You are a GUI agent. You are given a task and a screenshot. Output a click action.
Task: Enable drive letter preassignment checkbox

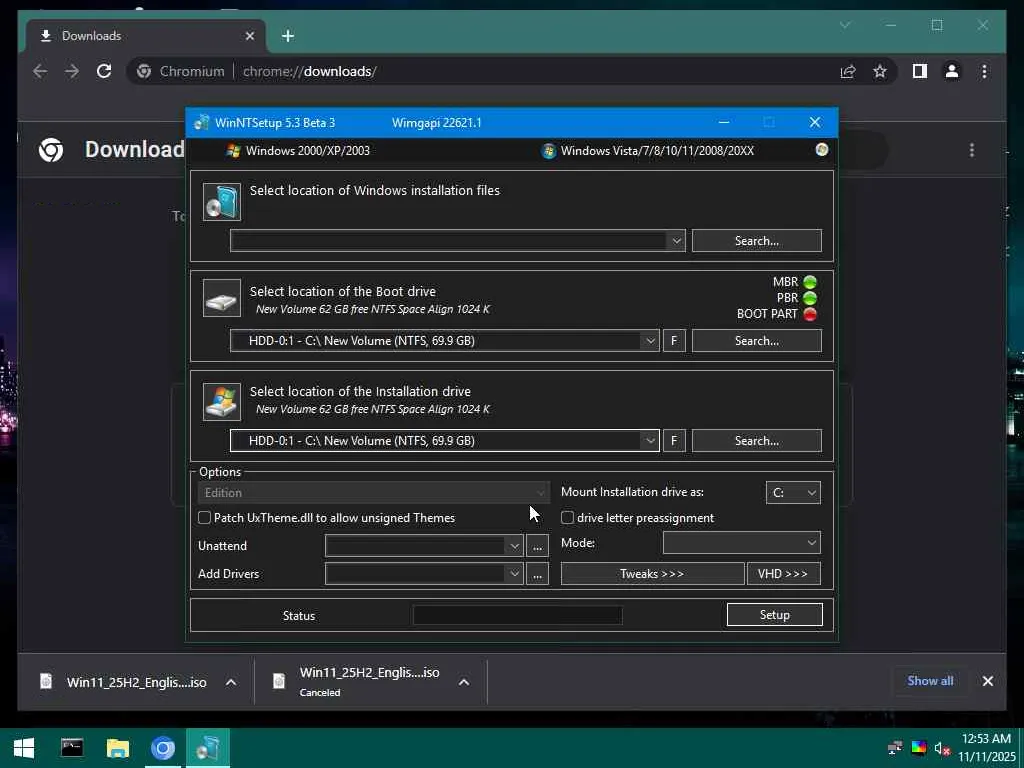point(568,518)
